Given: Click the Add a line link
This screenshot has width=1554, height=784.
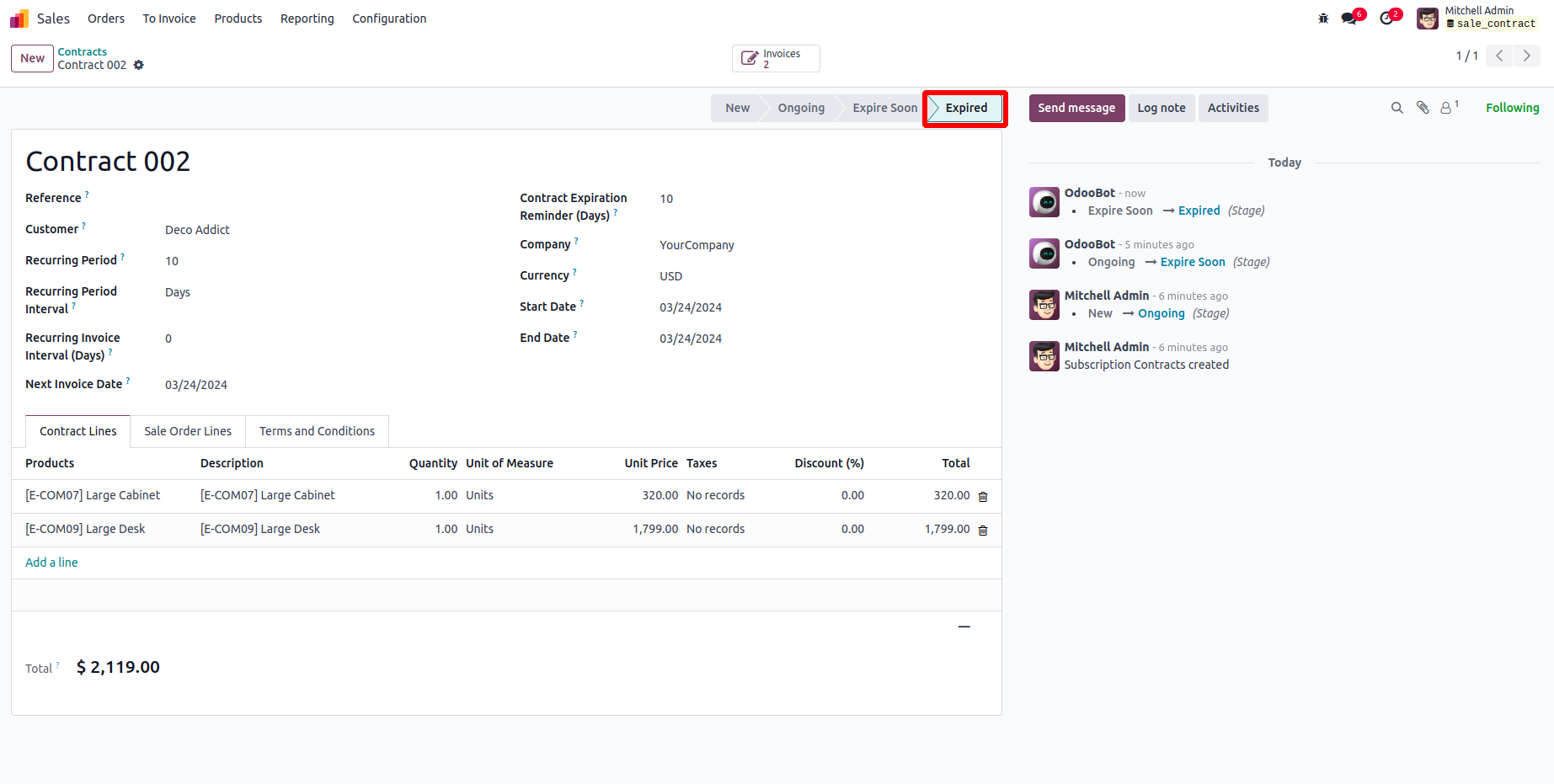Looking at the screenshot, I should pos(51,563).
